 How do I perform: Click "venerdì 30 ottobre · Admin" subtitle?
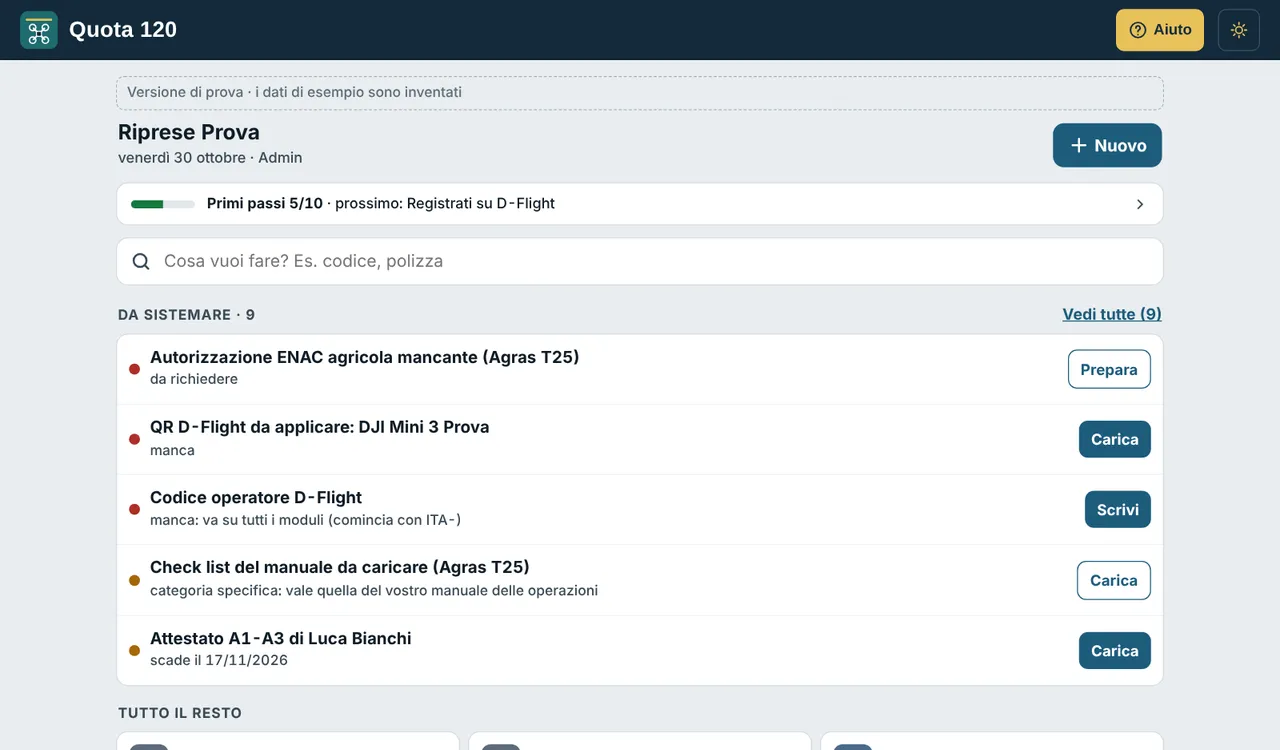click(210, 158)
